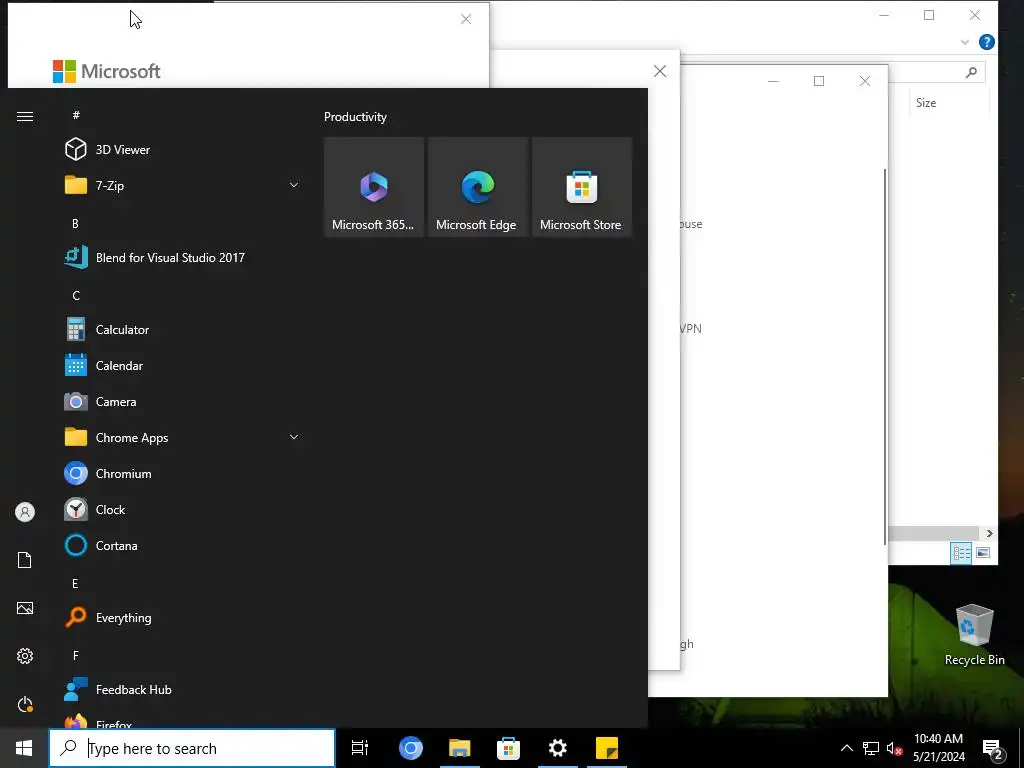
Task: Click the Settings window vertical scrollbar
Action: coord(886,356)
